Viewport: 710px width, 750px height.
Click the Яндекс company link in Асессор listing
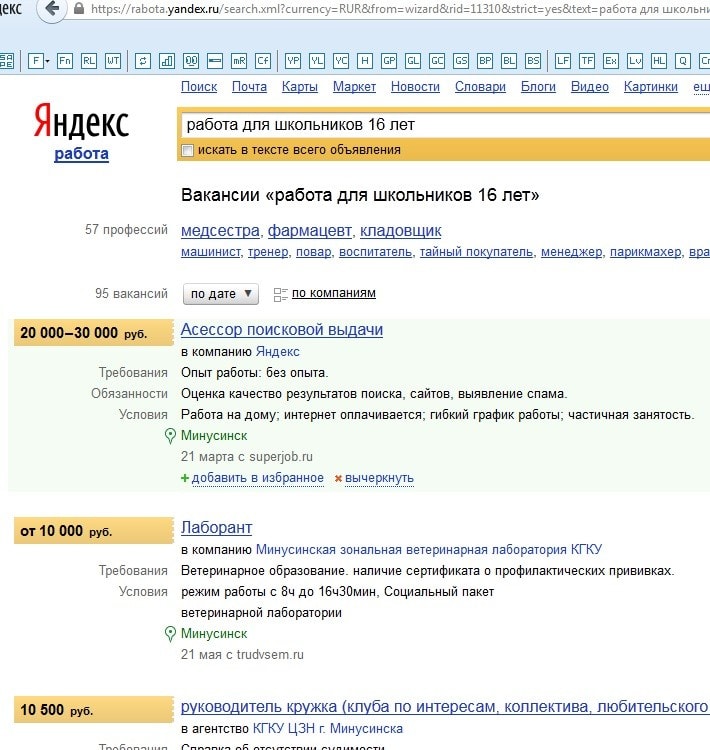[277, 352]
